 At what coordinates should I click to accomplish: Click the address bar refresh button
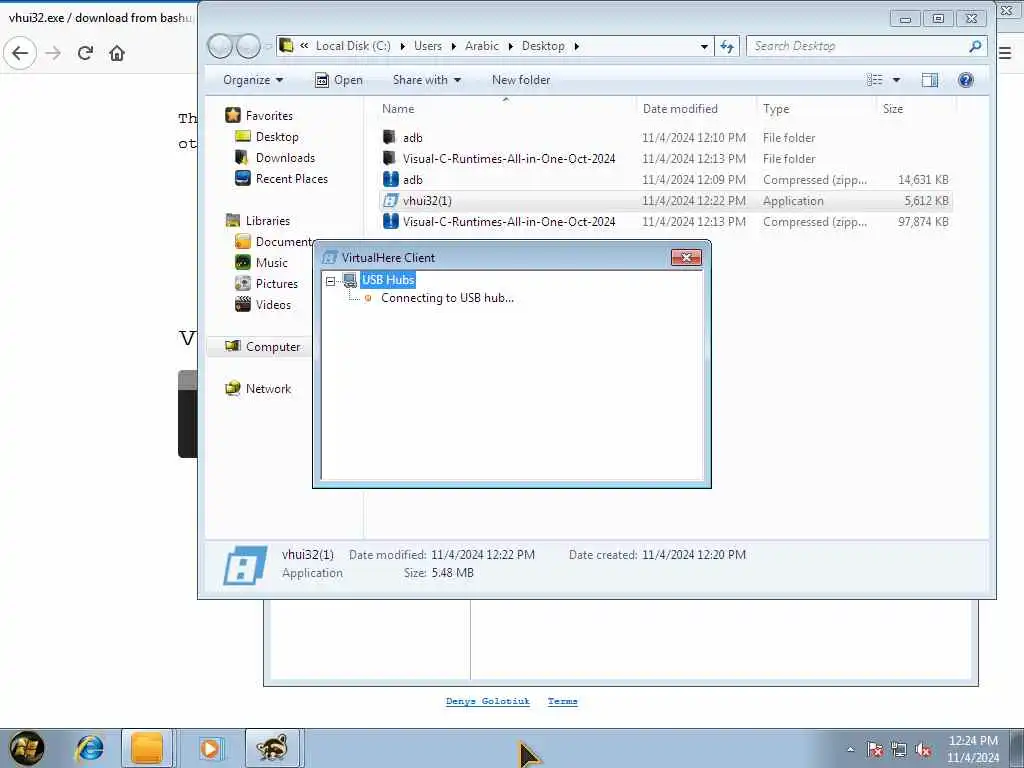point(727,46)
